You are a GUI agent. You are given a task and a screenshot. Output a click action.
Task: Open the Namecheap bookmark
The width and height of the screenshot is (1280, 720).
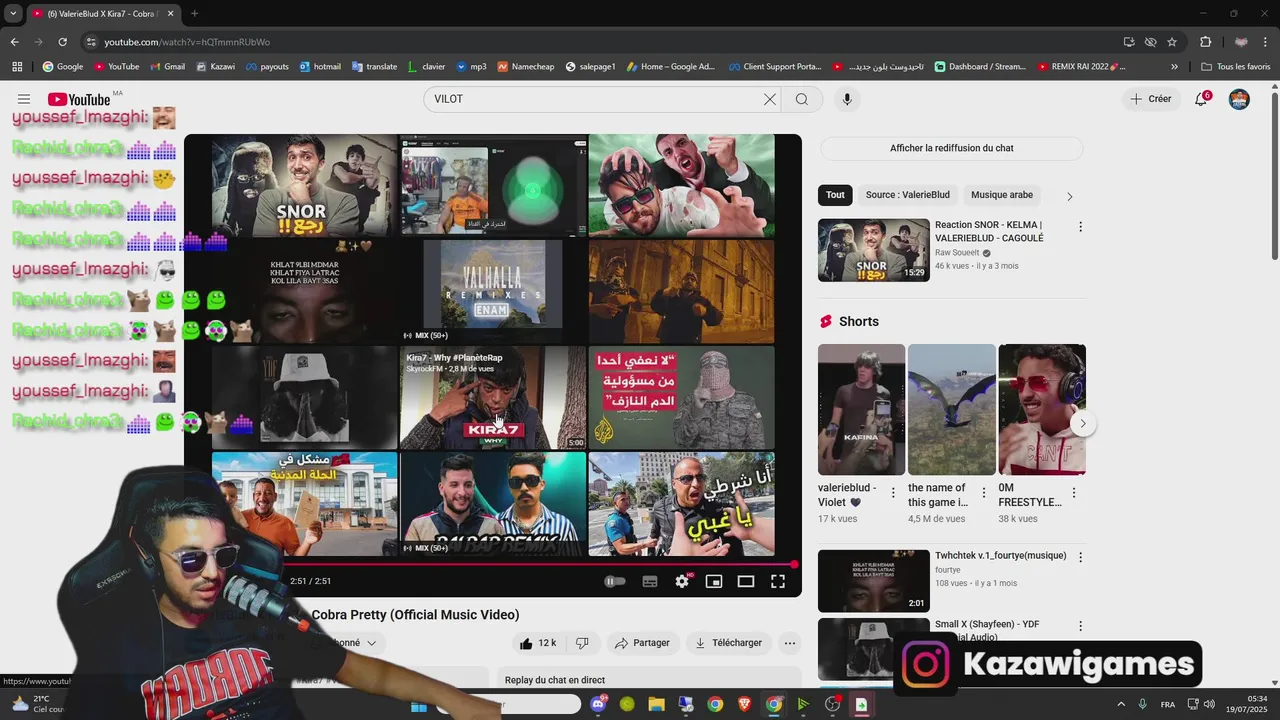[x=525, y=67]
